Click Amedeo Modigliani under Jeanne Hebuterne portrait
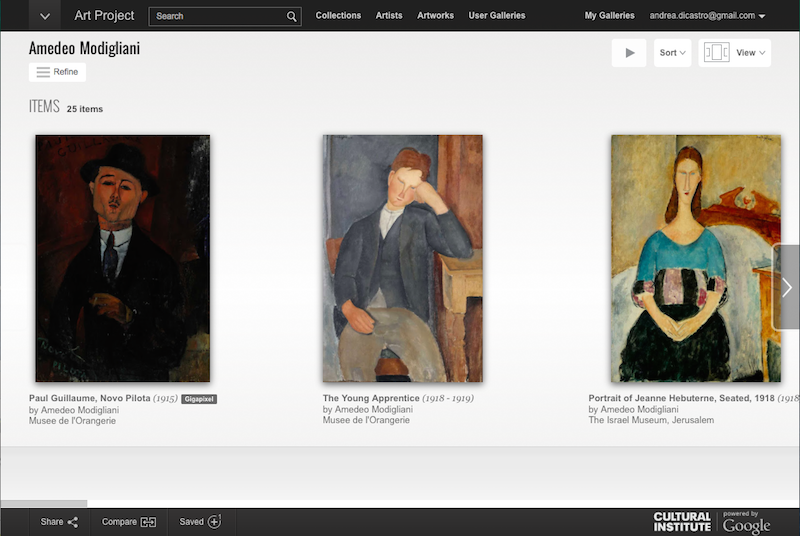Image resolution: width=800 pixels, height=536 pixels. 639,410
